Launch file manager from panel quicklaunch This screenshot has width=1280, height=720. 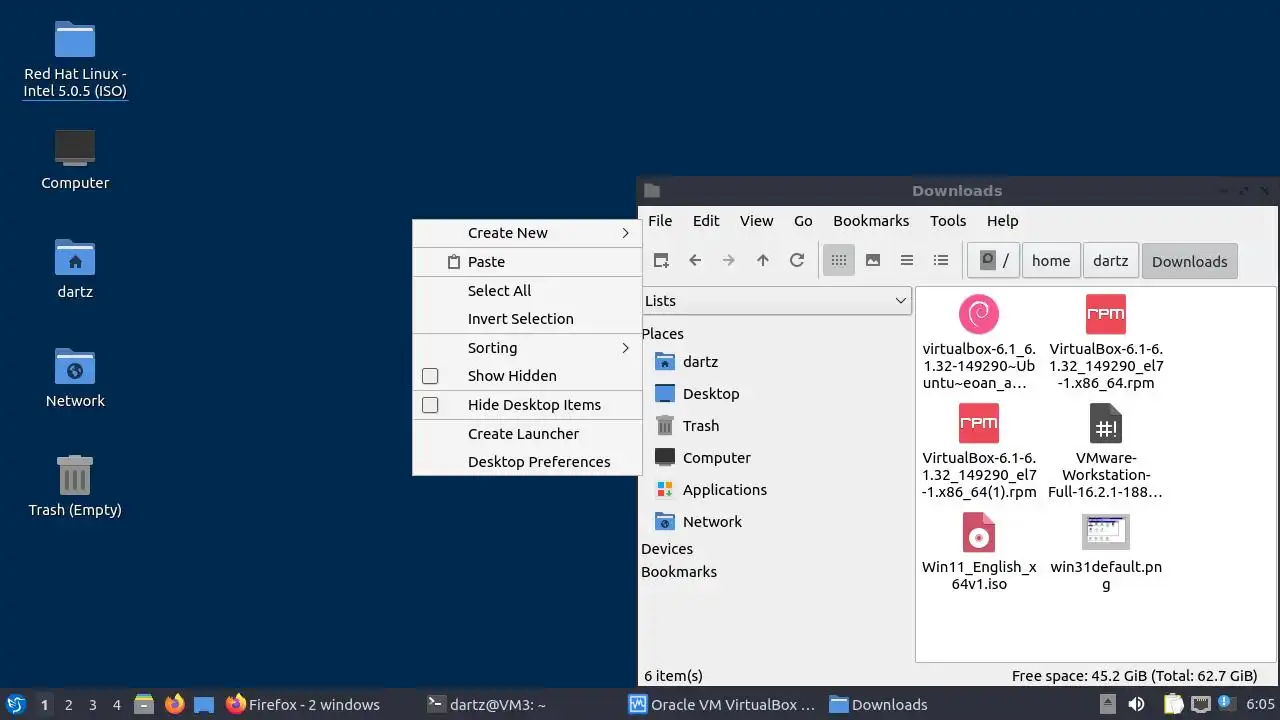144,704
